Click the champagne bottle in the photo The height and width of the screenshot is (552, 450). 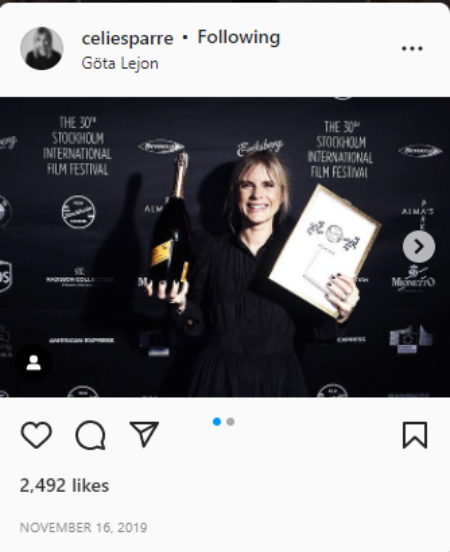[172, 222]
